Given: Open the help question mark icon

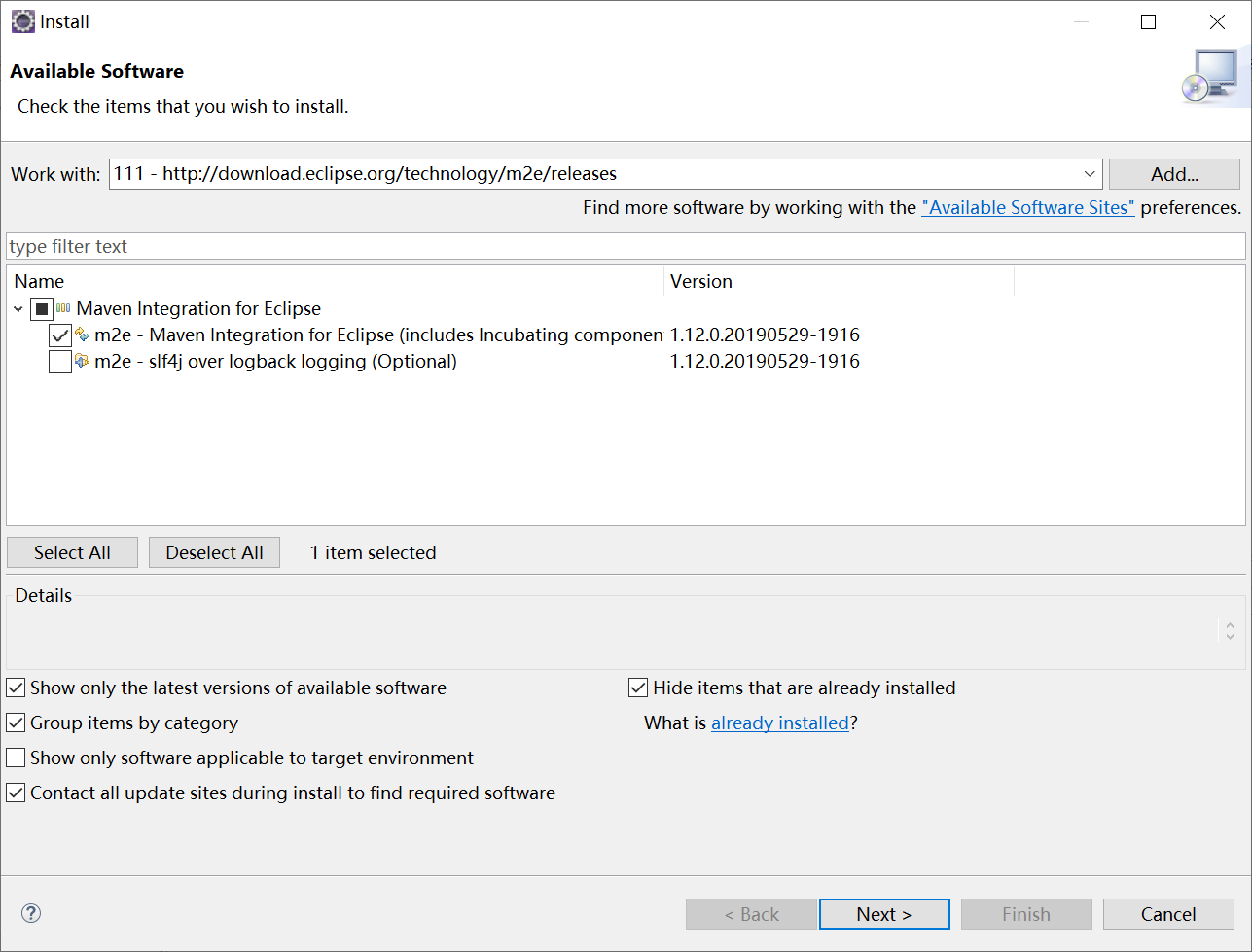Looking at the screenshot, I should point(31,913).
